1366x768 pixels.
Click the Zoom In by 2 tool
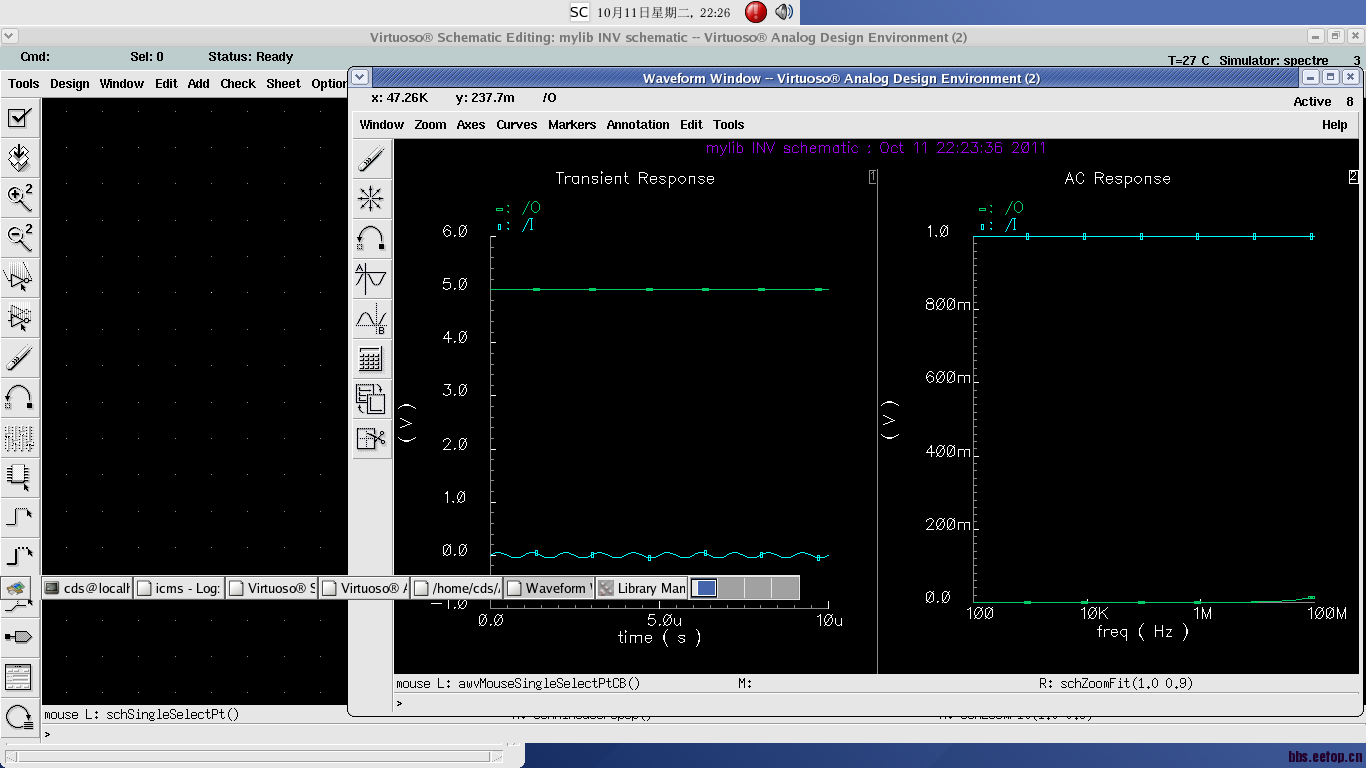(x=19, y=198)
